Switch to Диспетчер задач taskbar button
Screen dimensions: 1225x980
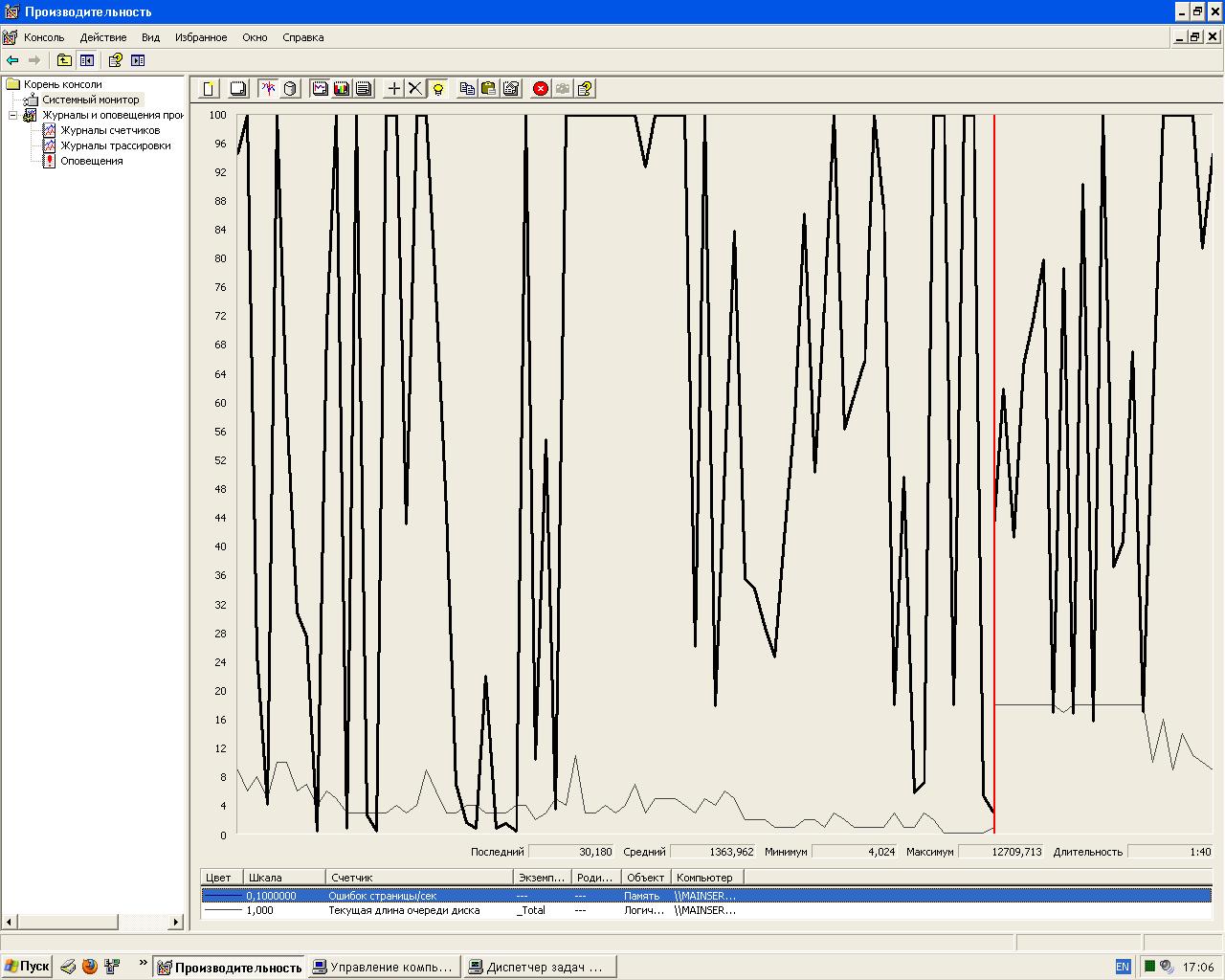click(x=540, y=967)
